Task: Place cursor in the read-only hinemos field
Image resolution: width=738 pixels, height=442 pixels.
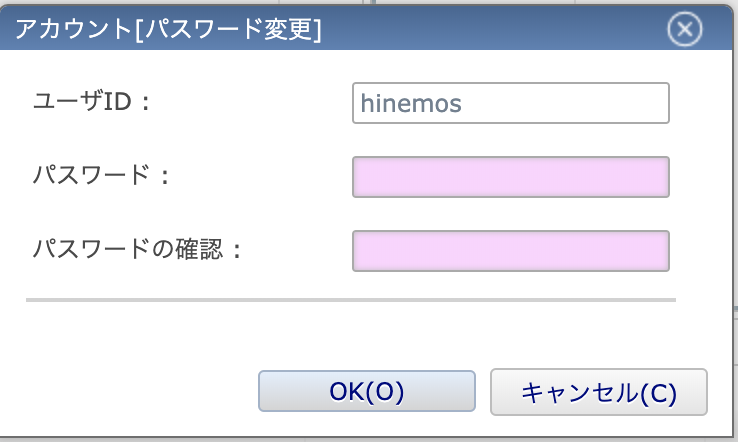Action: (x=511, y=103)
